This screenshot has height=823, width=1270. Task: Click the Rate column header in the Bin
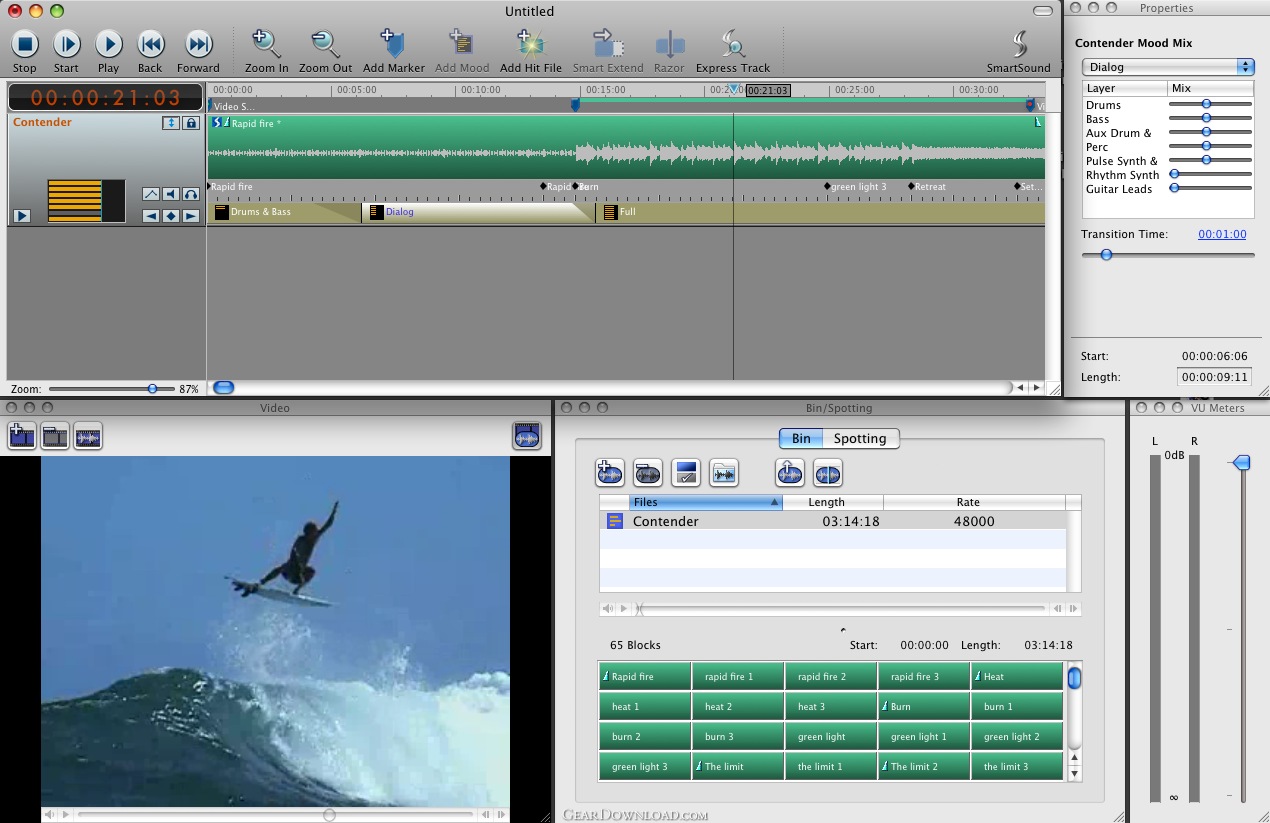click(x=974, y=502)
